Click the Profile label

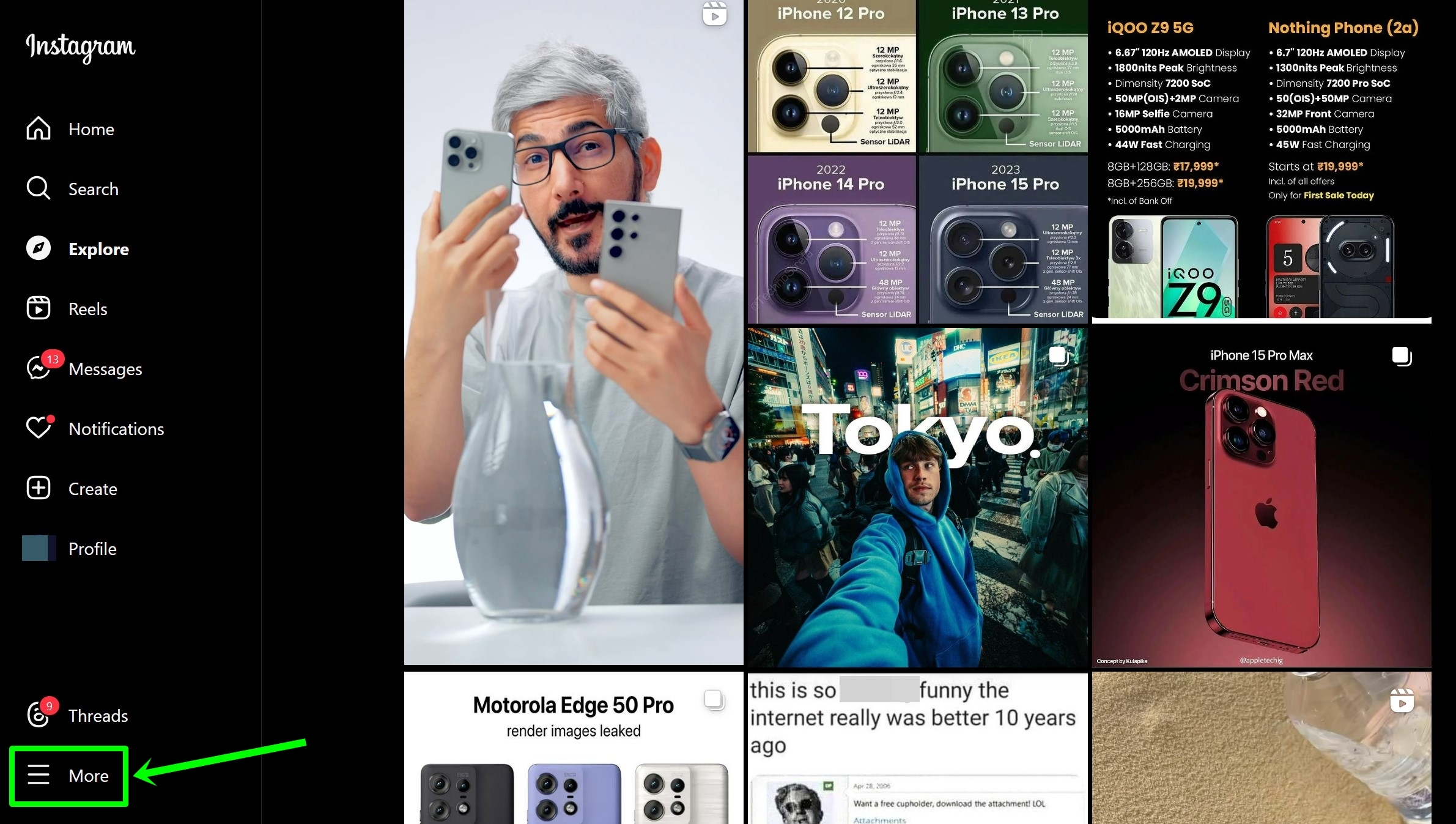[92, 549]
